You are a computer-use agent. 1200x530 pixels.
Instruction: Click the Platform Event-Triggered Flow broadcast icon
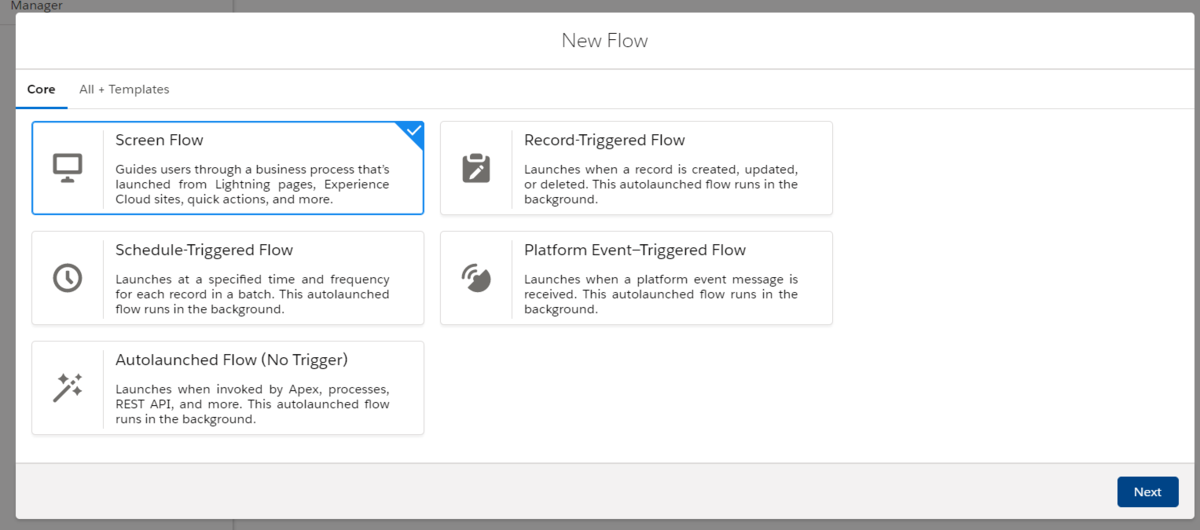476,278
